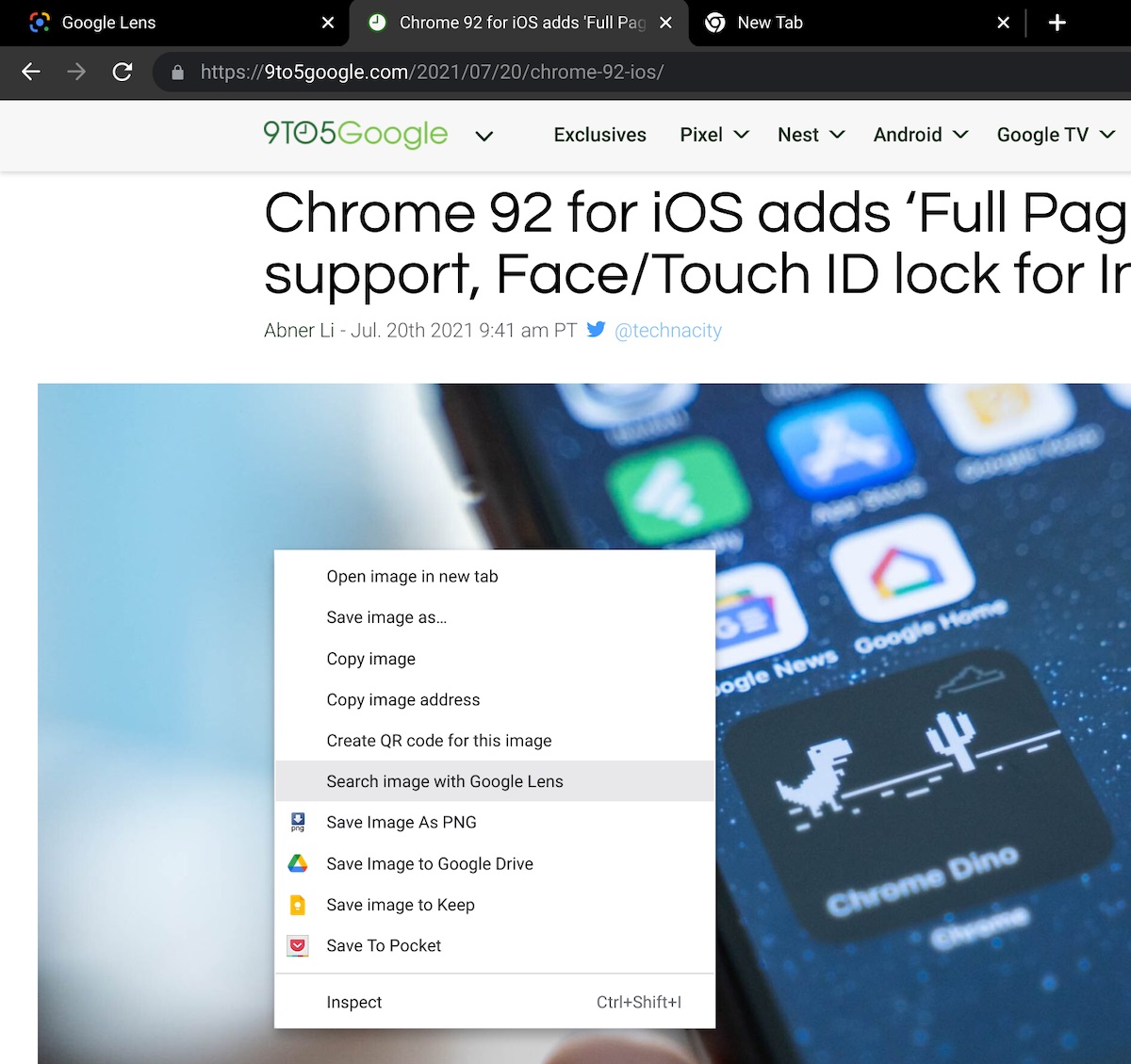The image size is (1131, 1064).
Task: Switch to the Google Lens tab
Action: coord(175,23)
